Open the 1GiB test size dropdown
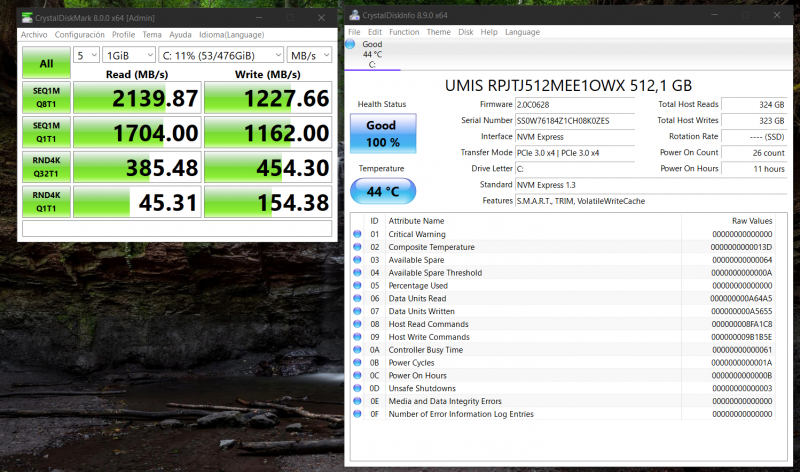This screenshot has height=472, width=800. tap(129, 55)
